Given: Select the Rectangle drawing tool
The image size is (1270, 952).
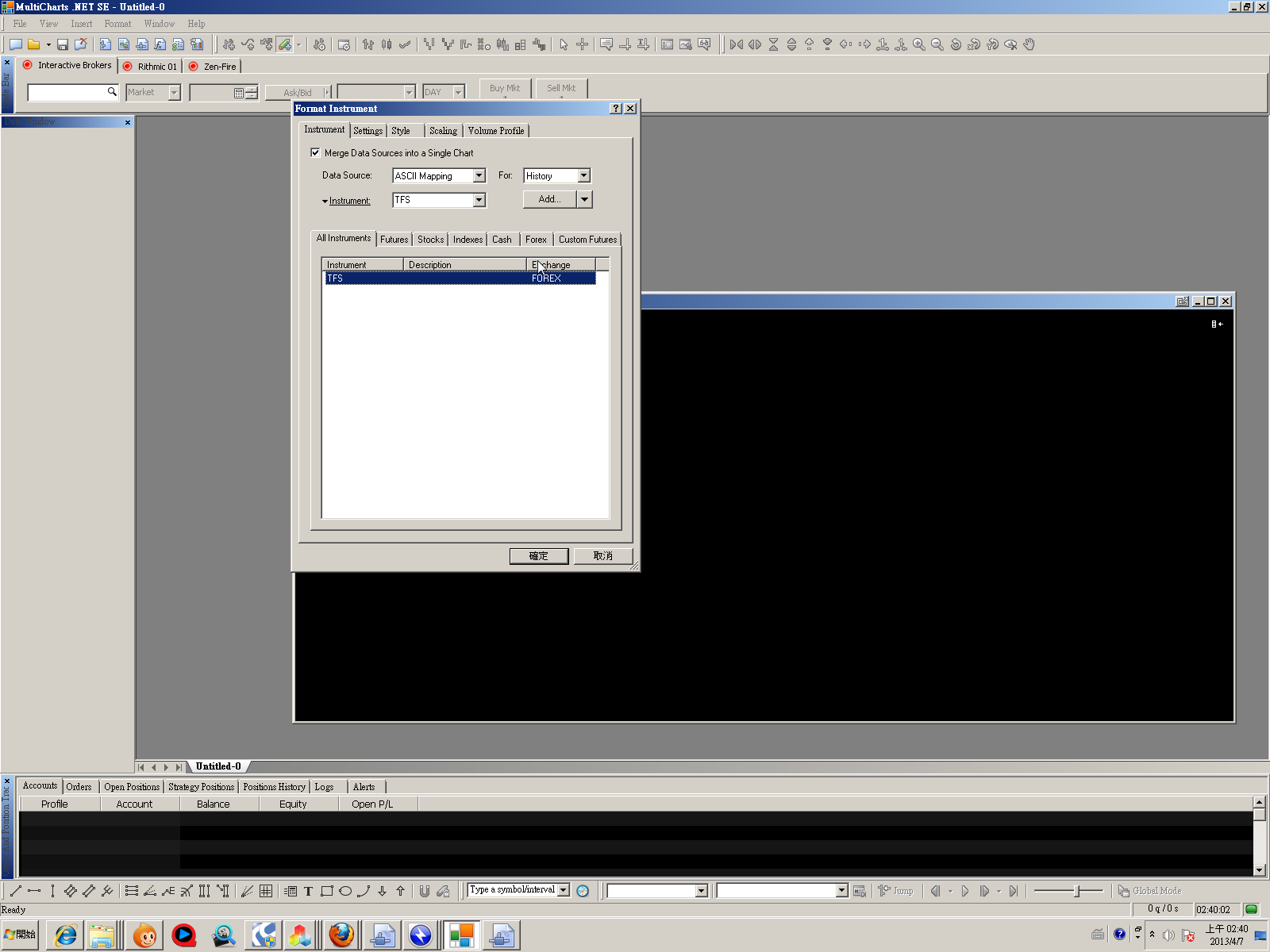Looking at the screenshot, I should tap(326, 891).
